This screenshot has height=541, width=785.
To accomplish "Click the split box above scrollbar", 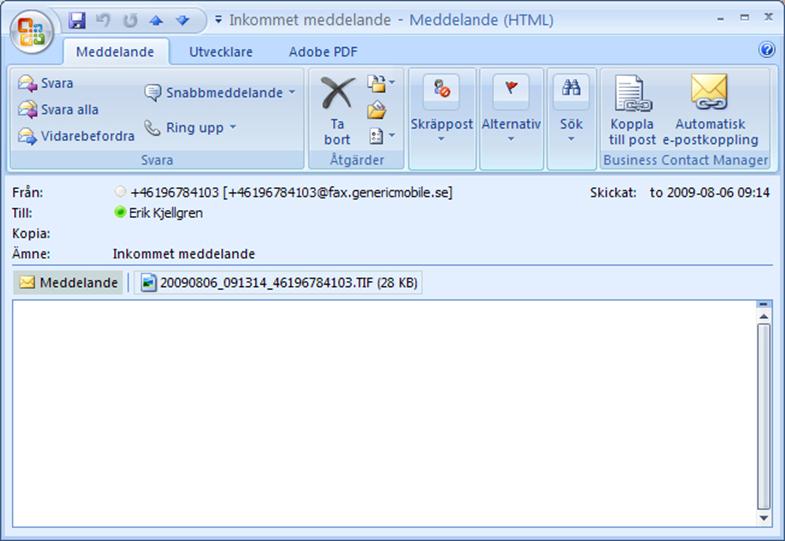I will [x=763, y=304].
